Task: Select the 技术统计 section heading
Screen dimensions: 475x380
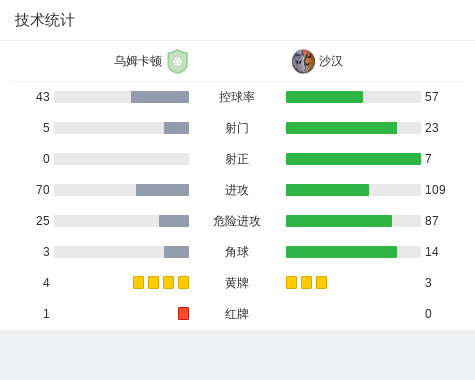Action: tap(45, 20)
